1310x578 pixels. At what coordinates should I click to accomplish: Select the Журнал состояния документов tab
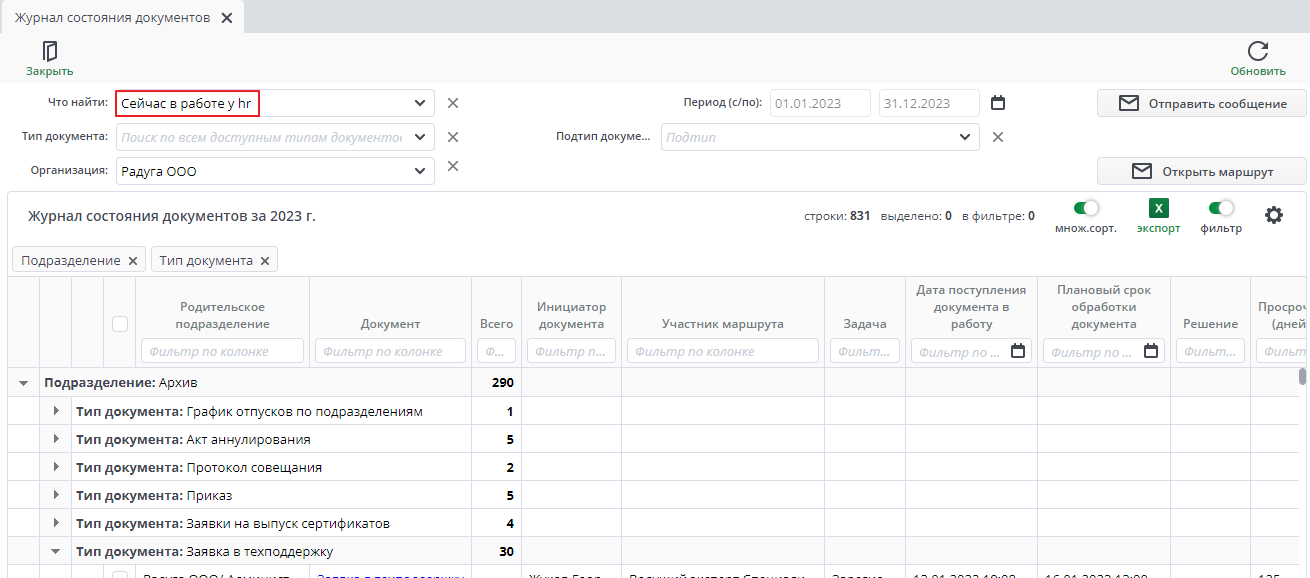pos(112,18)
